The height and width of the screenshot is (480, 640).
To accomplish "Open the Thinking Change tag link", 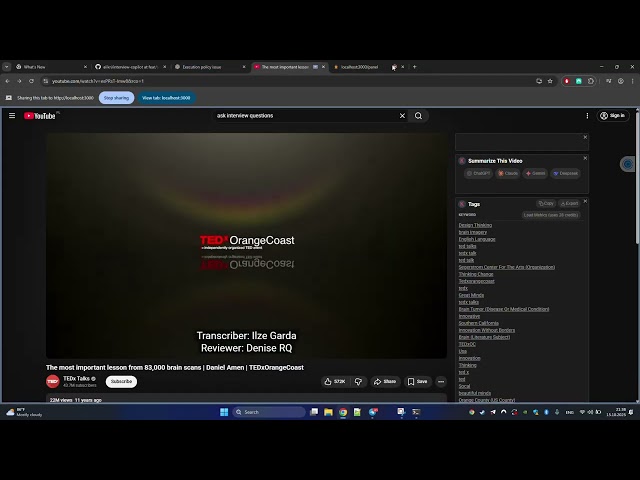I will point(476,274).
